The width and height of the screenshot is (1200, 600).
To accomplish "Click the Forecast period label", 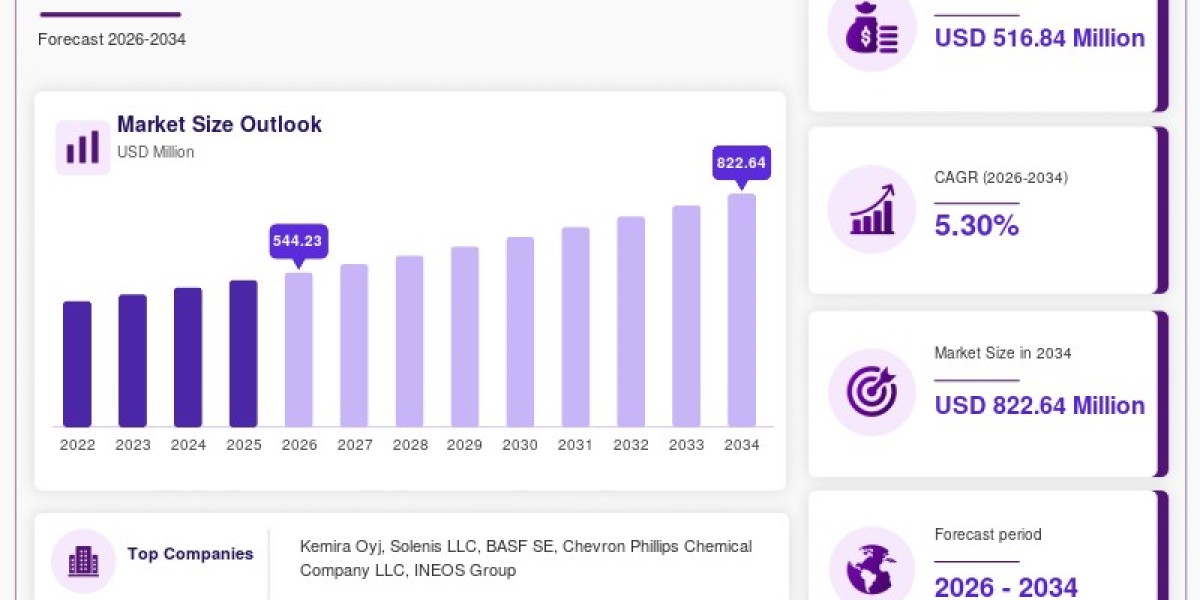I will click(x=988, y=534).
